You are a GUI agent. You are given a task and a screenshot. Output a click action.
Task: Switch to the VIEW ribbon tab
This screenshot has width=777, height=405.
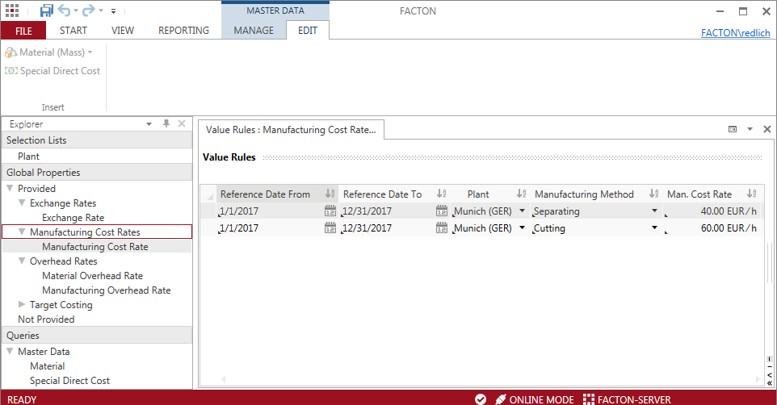[122, 31]
